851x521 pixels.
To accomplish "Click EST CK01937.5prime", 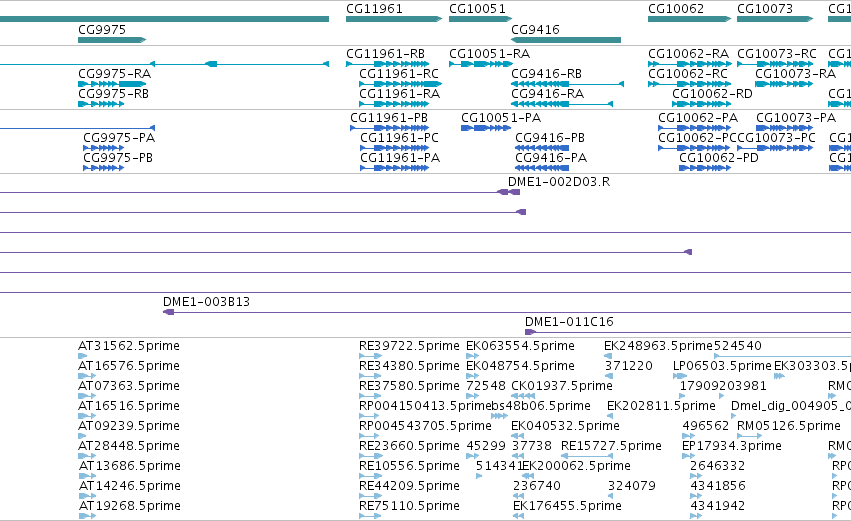I will click(x=523, y=396).
